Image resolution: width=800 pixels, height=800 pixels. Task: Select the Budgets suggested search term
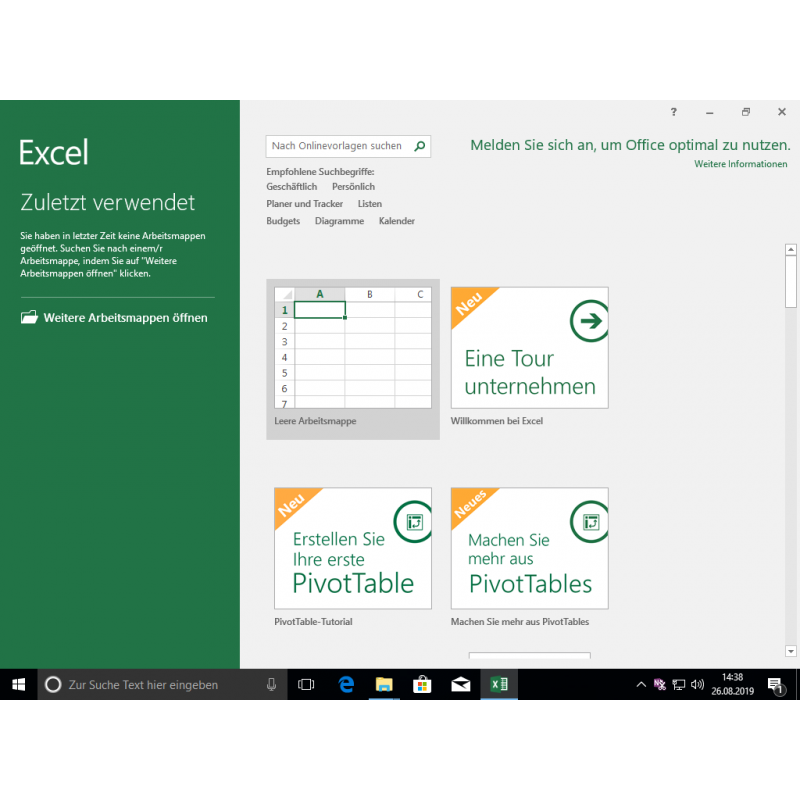(283, 221)
